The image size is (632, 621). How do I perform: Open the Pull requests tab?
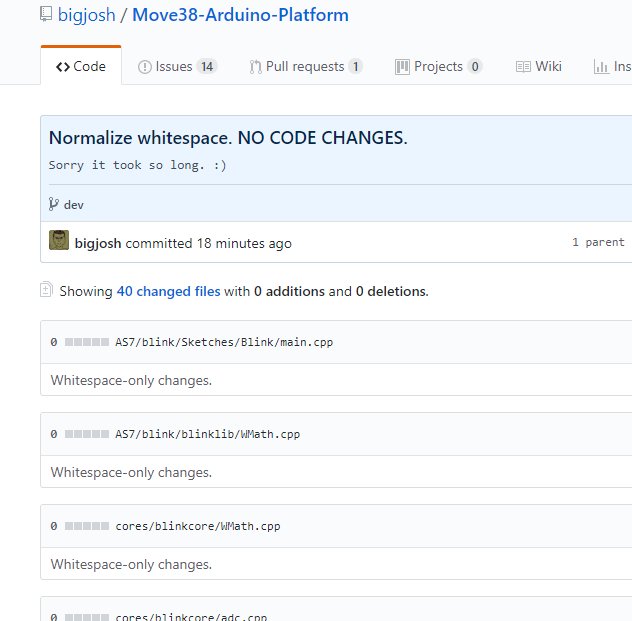[x=305, y=67]
